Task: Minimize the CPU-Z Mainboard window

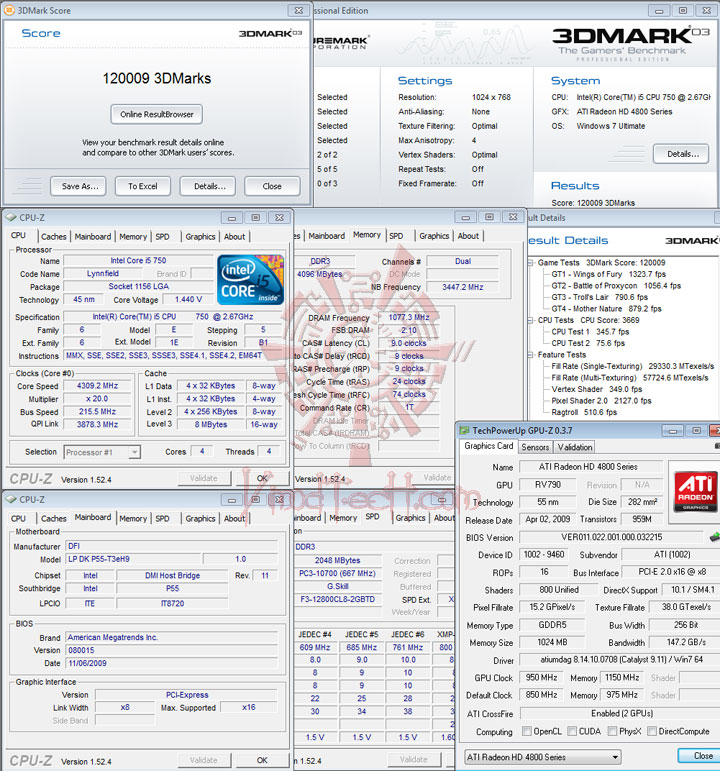Action: click(x=232, y=500)
